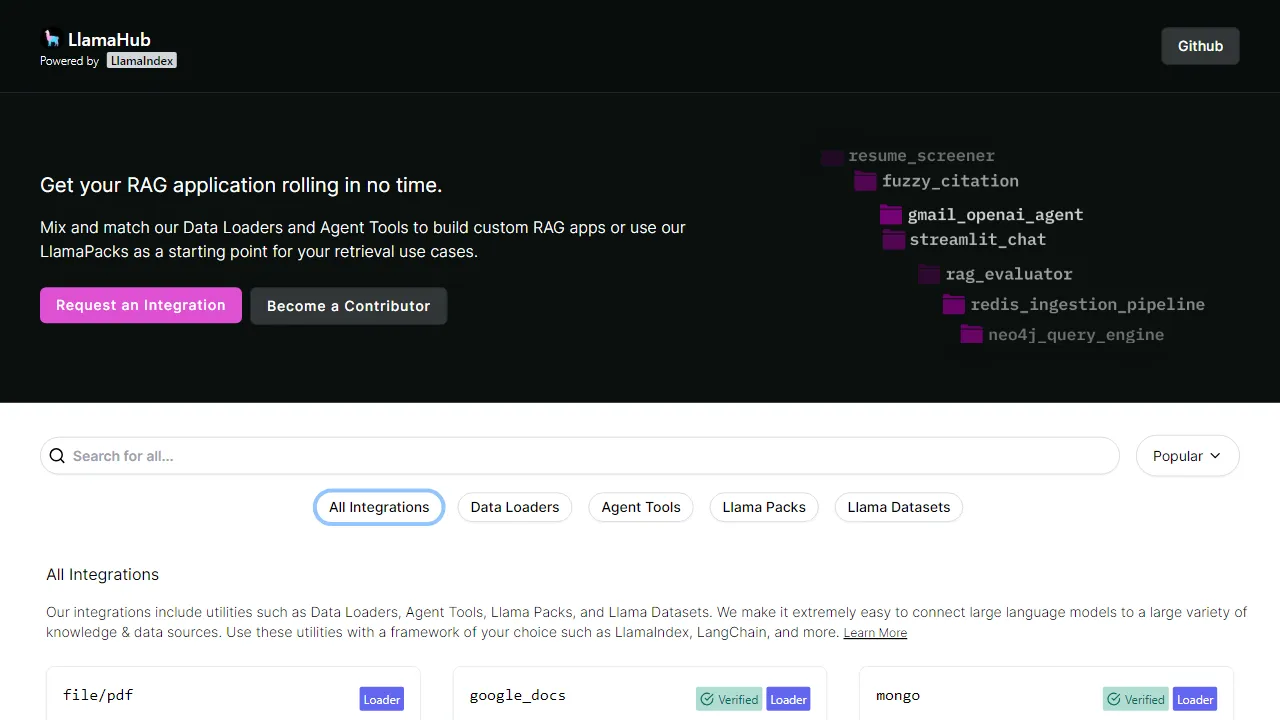Click the fuzzy_citation label
This screenshot has height=720, width=1280.
pos(950,181)
